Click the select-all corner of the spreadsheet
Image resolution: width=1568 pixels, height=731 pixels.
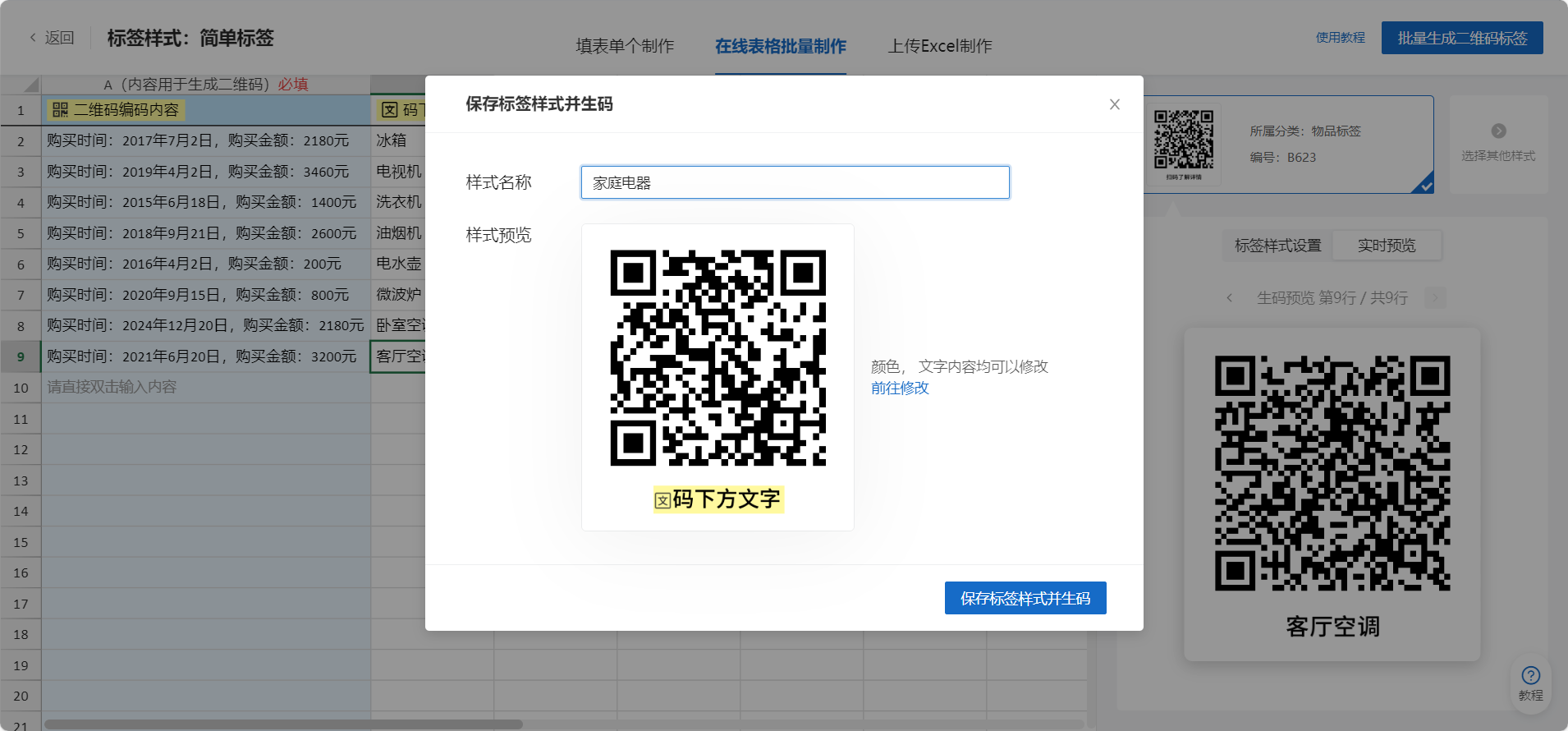21,85
